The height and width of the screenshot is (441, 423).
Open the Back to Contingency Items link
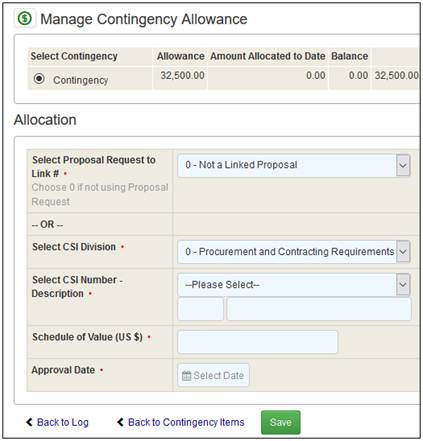tap(186, 422)
